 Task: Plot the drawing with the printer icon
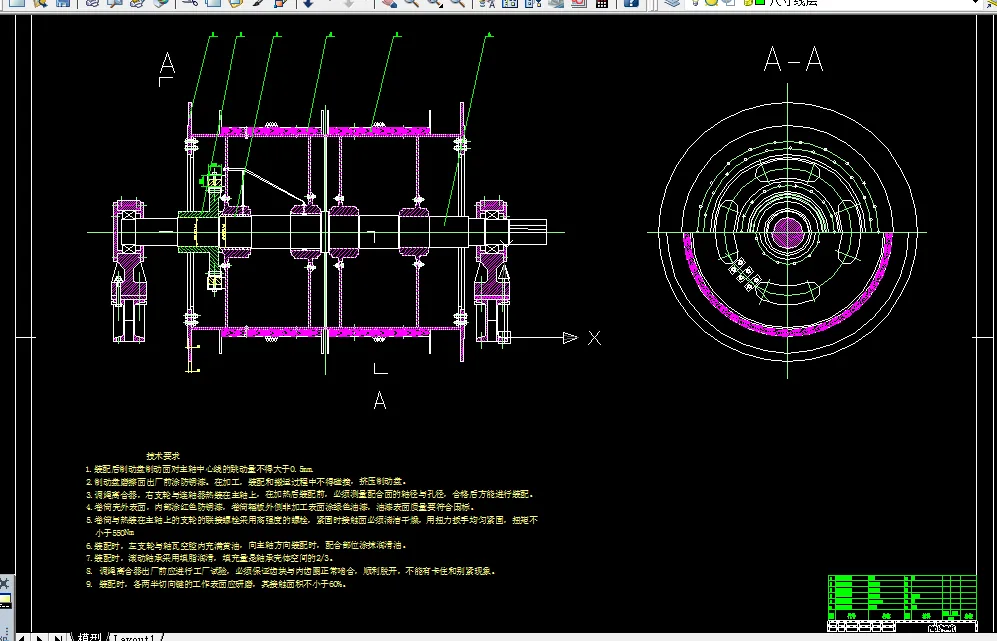(x=92, y=3)
